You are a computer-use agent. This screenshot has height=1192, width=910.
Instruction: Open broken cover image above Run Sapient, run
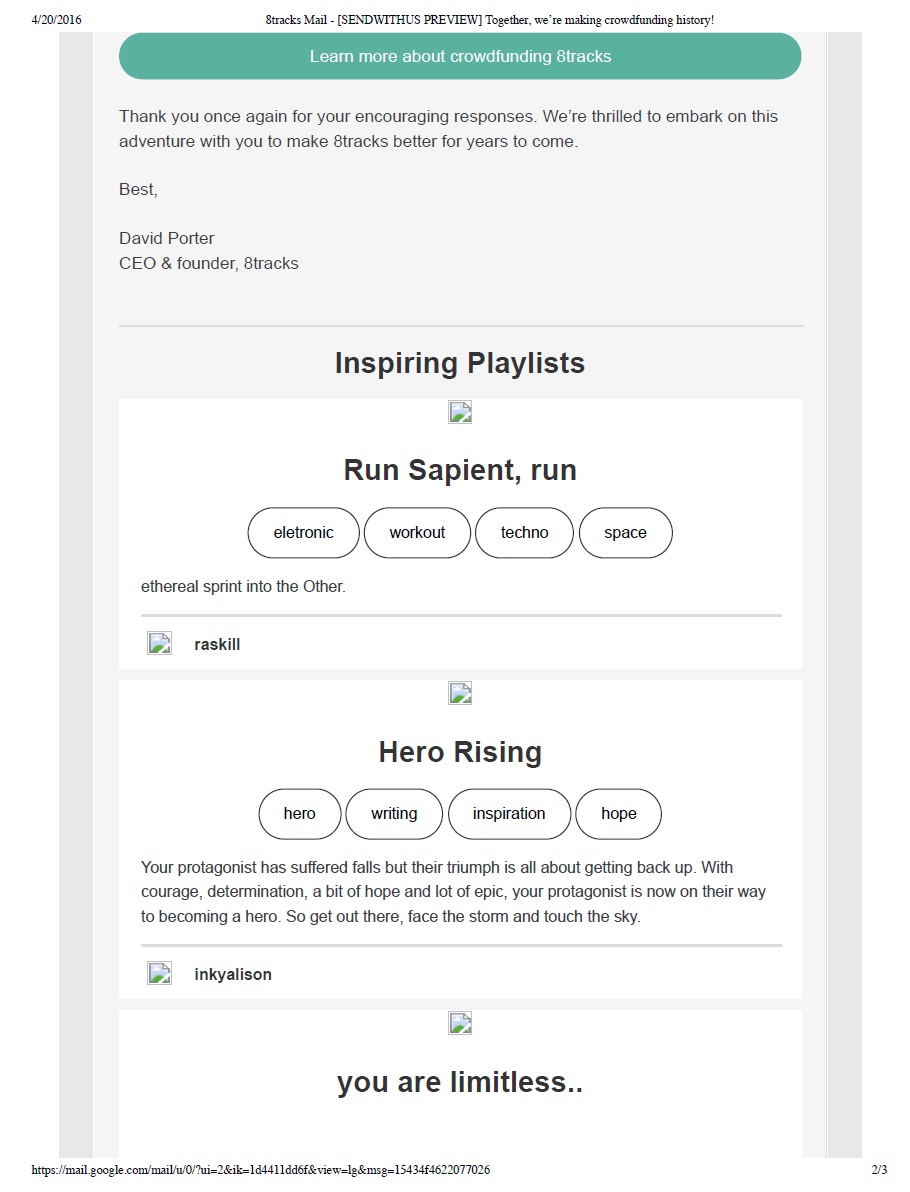point(460,412)
